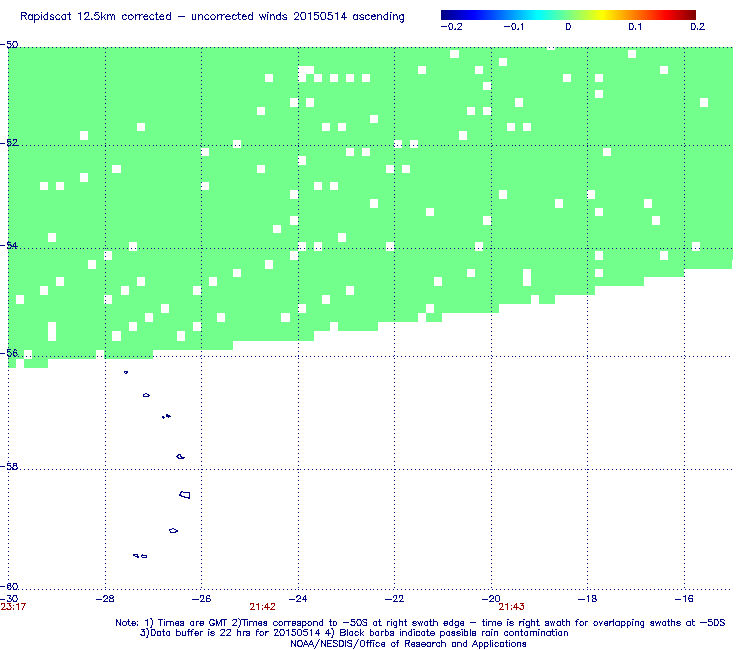The width and height of the screenshot is (740, 650).
Task: Click the 'Data buffer is 22 hrs' note line
Action: click(354, 633)
